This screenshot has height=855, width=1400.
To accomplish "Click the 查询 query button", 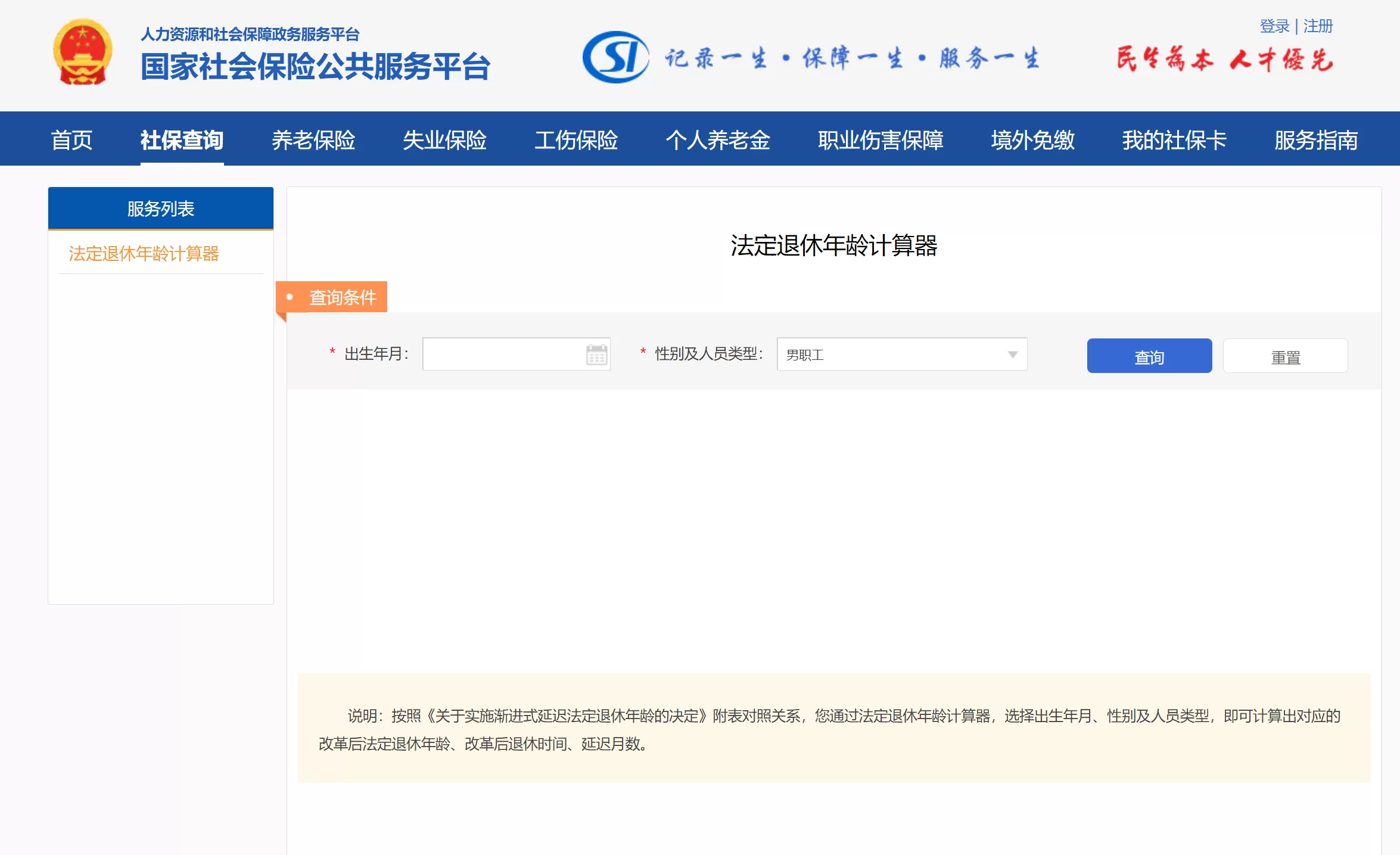I will point(1149,355).
